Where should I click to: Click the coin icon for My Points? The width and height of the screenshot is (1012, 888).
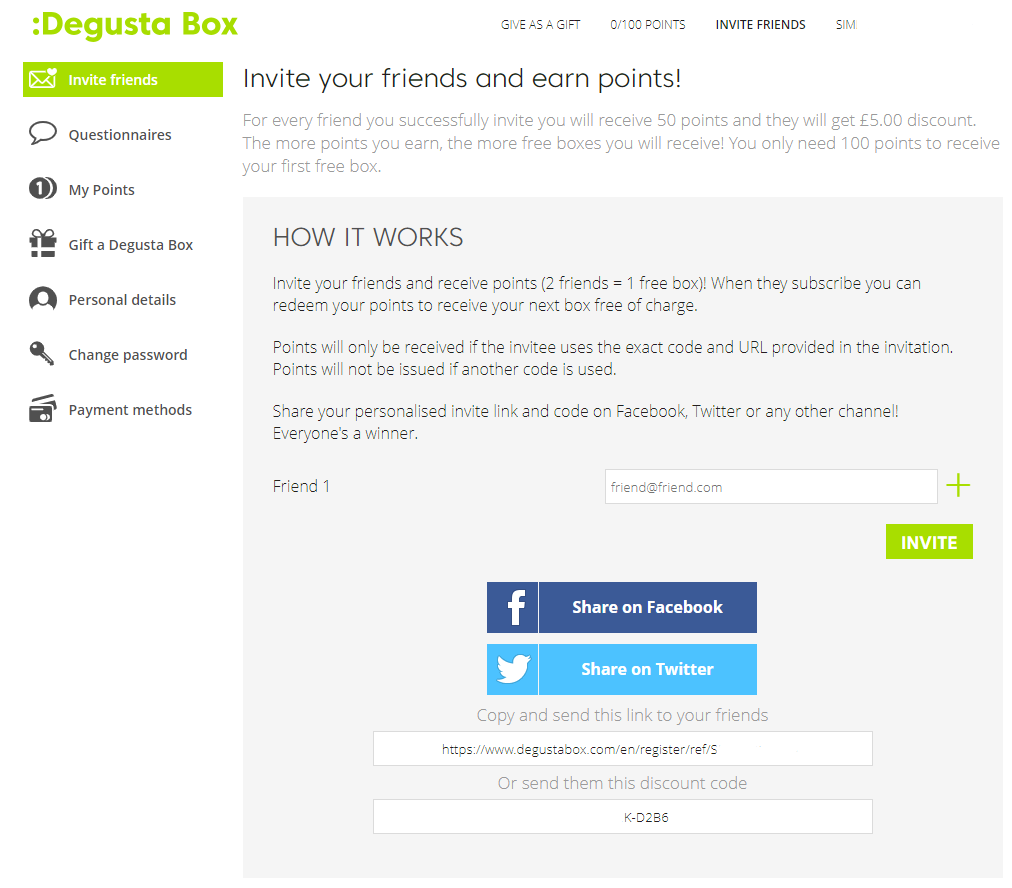click(43, 189)
